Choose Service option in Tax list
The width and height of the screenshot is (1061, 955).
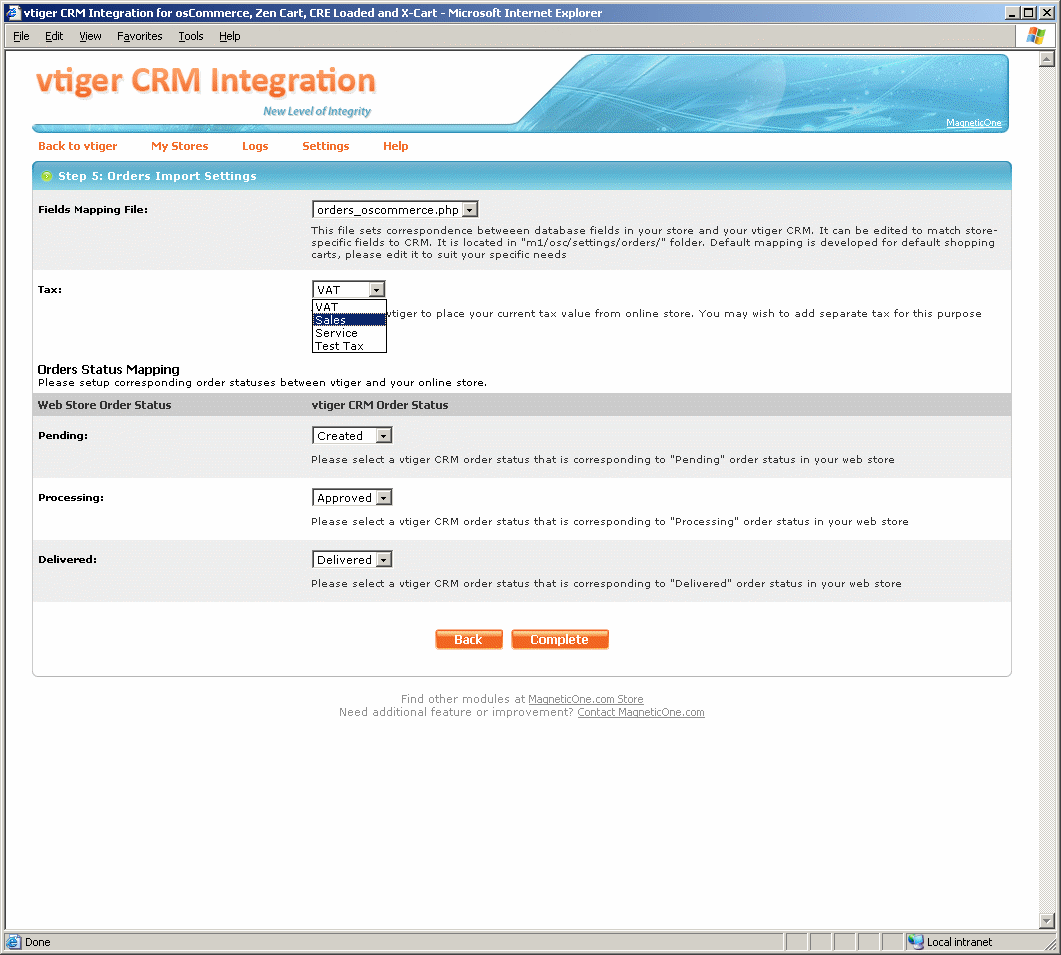(349, 333)
